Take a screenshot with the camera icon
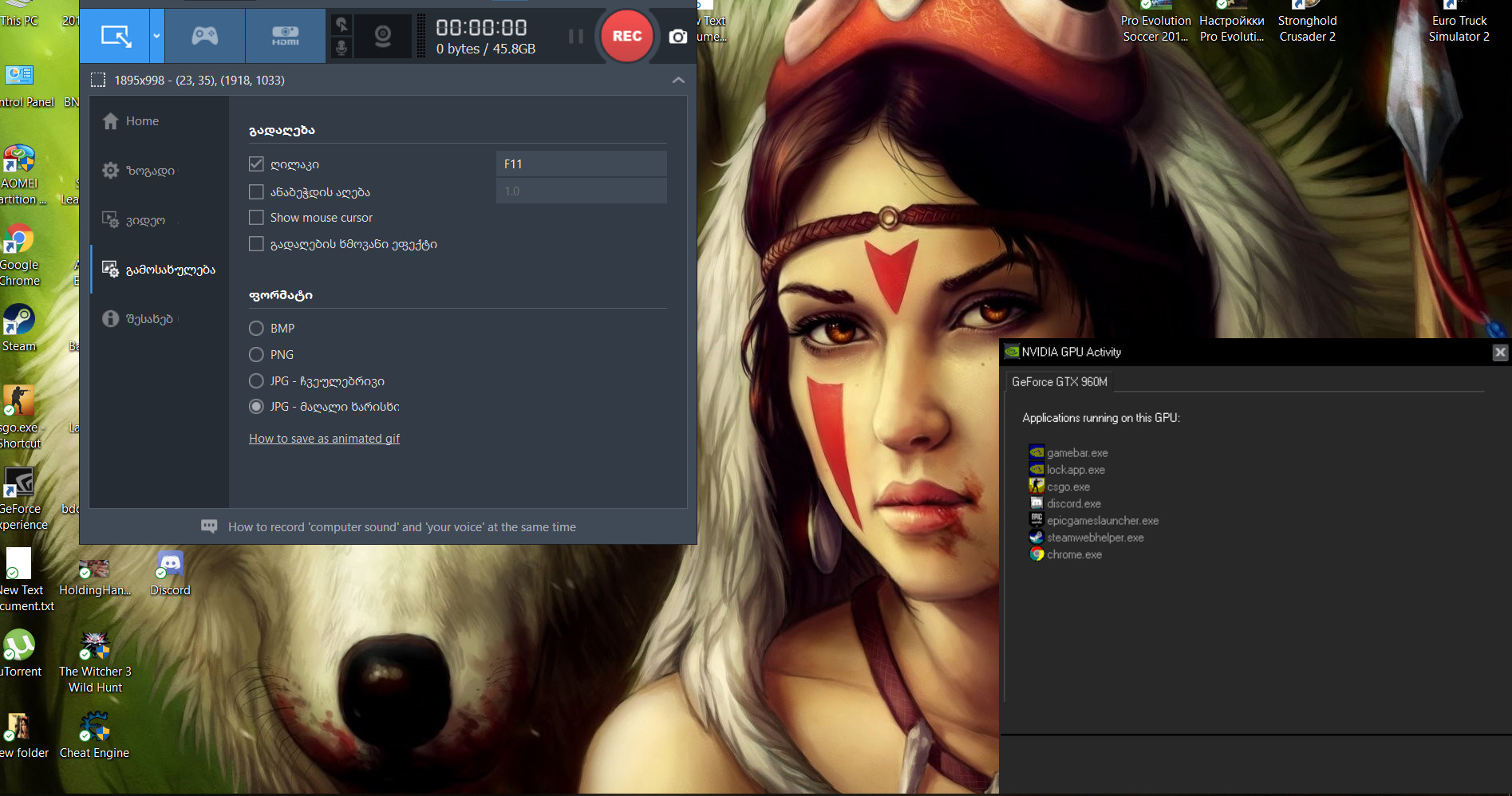The height and width of the screenshot is (796, 1512). [x=678, y=37]
